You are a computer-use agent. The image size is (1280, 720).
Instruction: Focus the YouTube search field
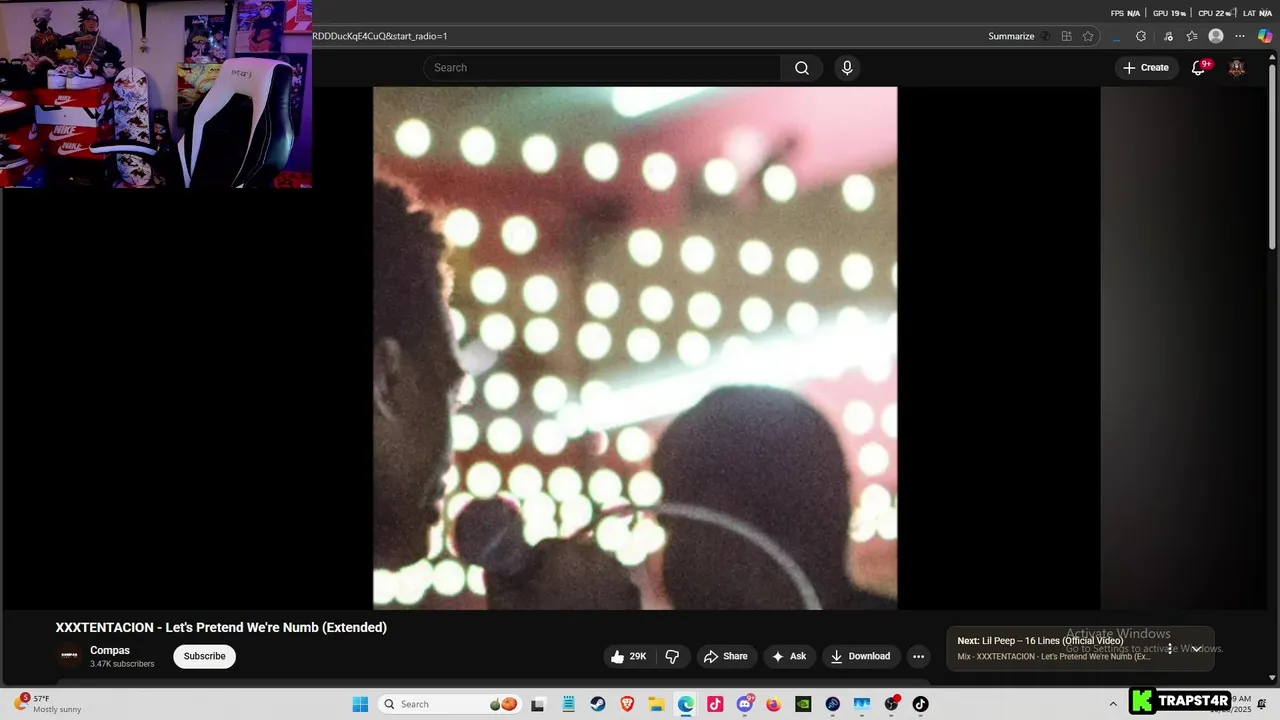tap(602, 68)
